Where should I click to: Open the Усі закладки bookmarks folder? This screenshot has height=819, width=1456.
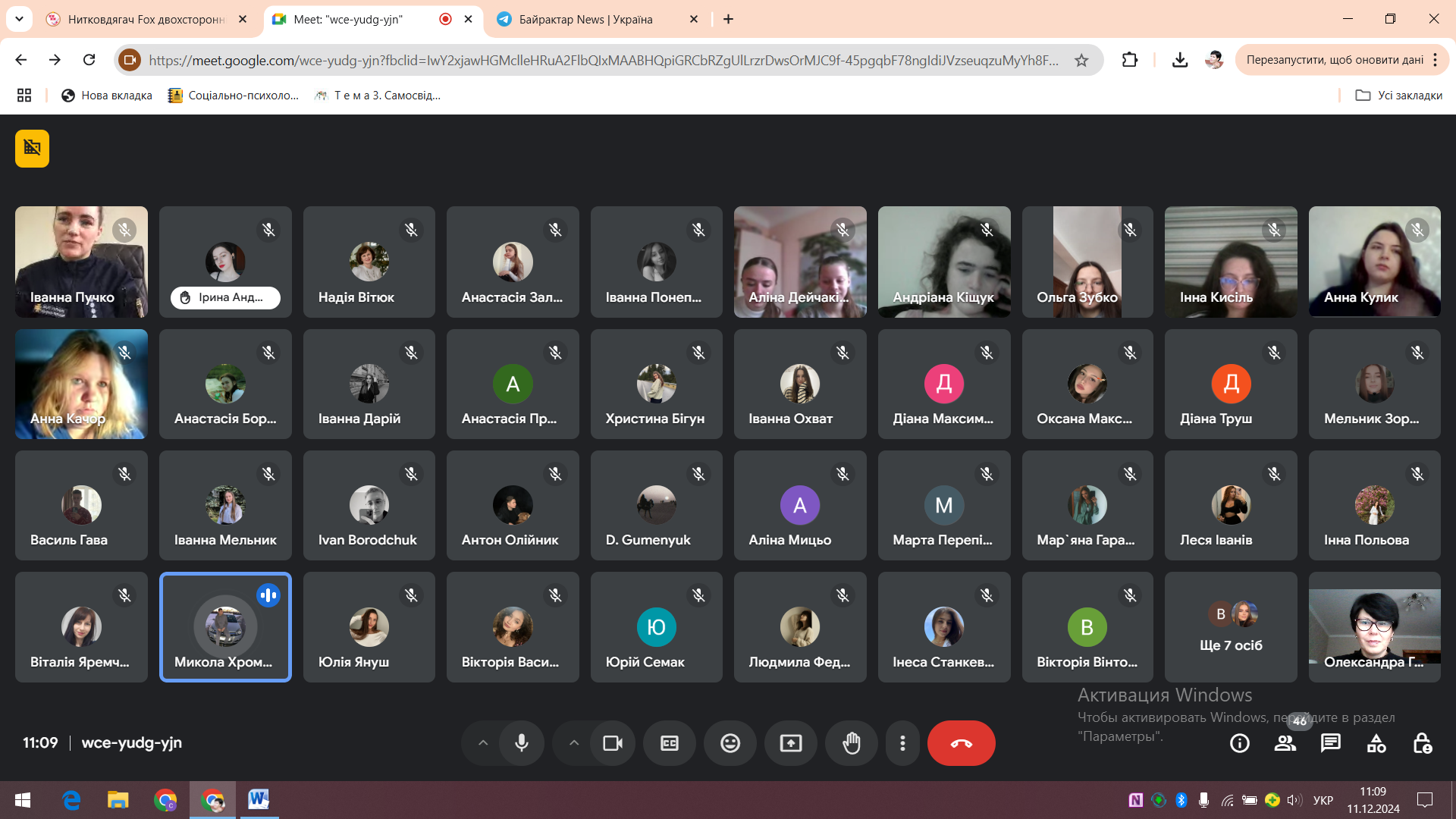1398,96
